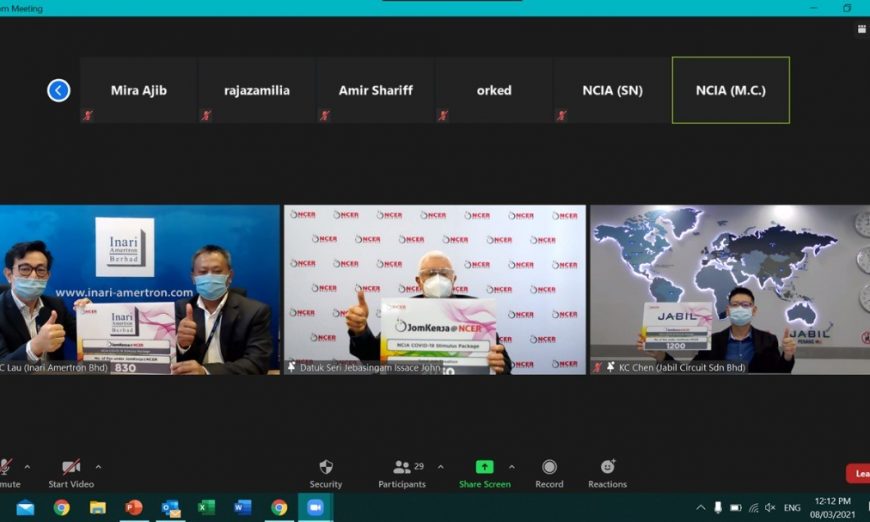
Task: Go back with the blue left-arrow button
Action: [58, 90]
